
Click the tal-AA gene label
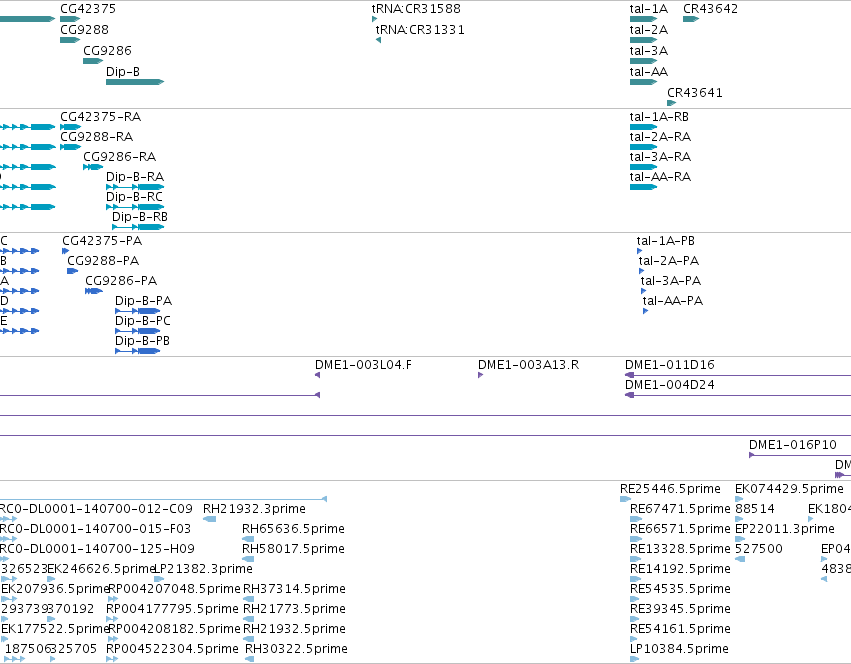[x=649, y=72]
